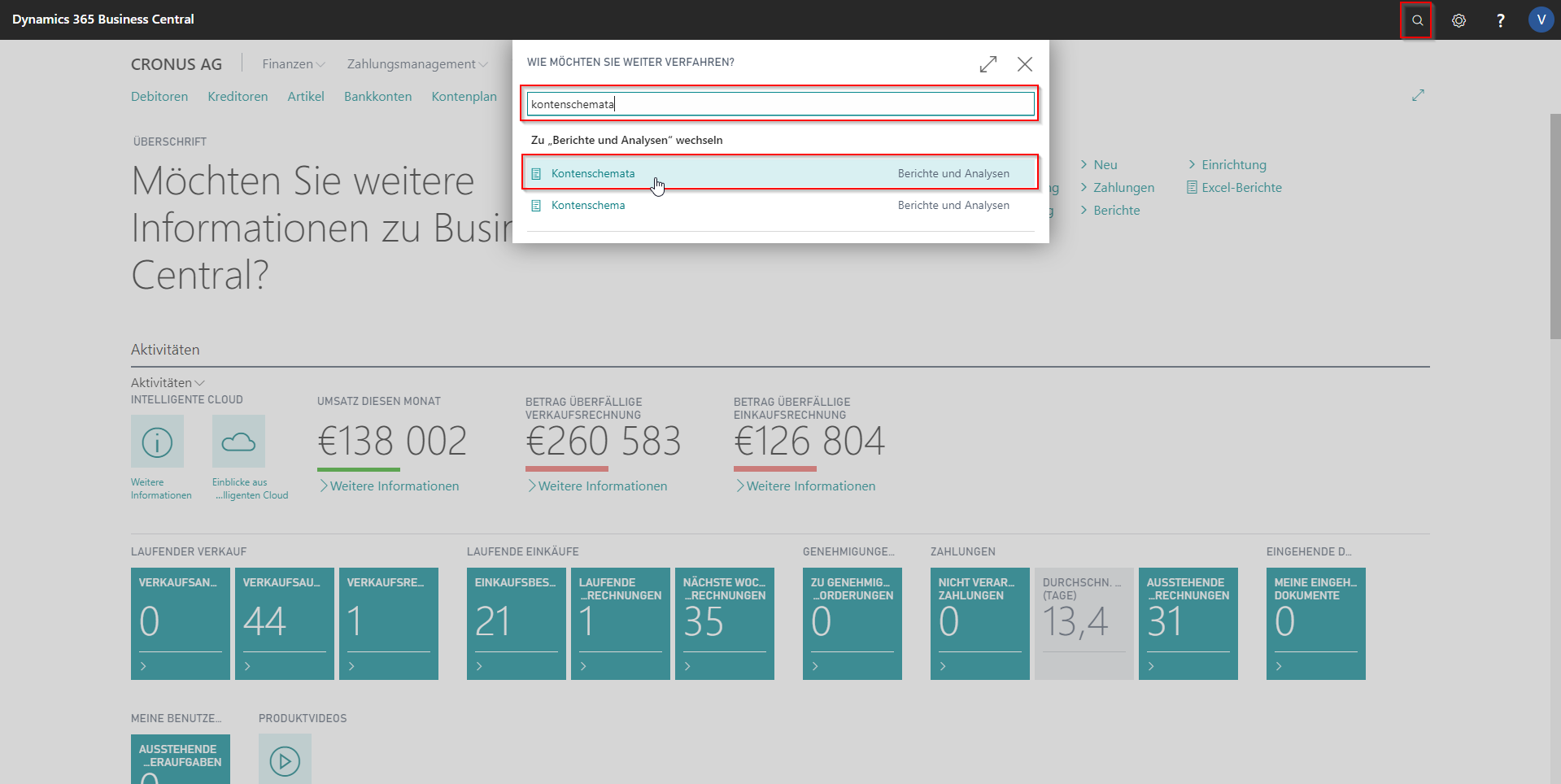Open Kontenplan navigation link
The image size is (1561, 784).
click(x=464, y=97)
